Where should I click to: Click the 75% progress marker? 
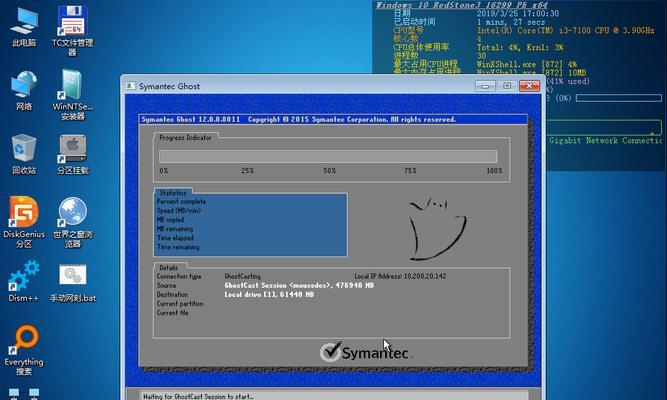coord(410,171)
